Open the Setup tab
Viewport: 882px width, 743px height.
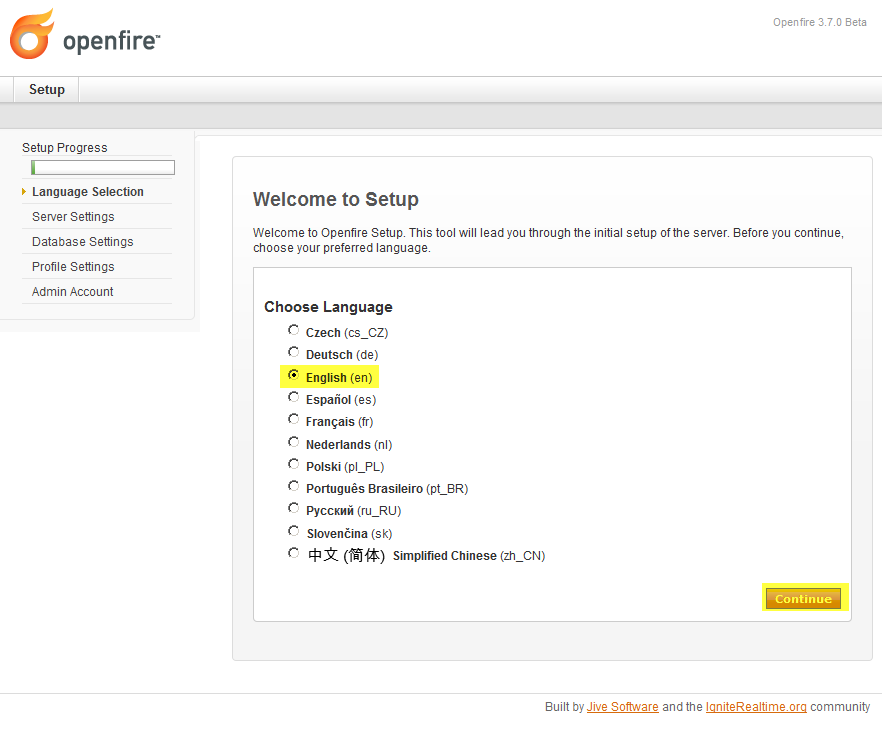[47, 89]
